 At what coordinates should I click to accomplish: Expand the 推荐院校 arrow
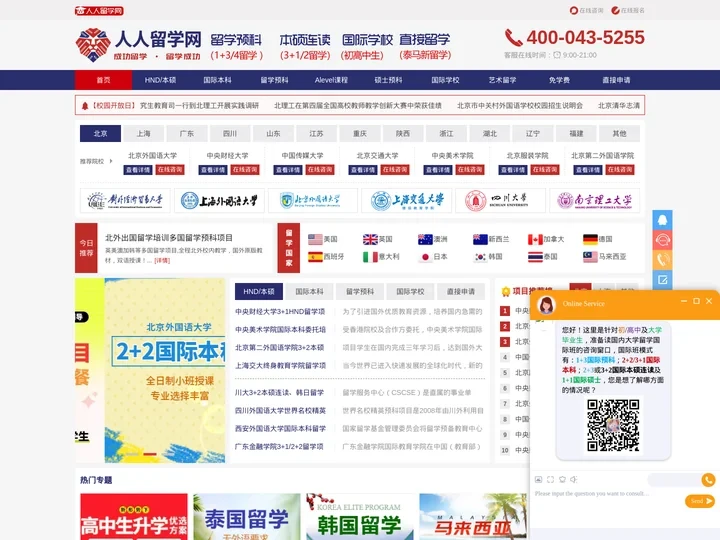(x=111, y=161)
